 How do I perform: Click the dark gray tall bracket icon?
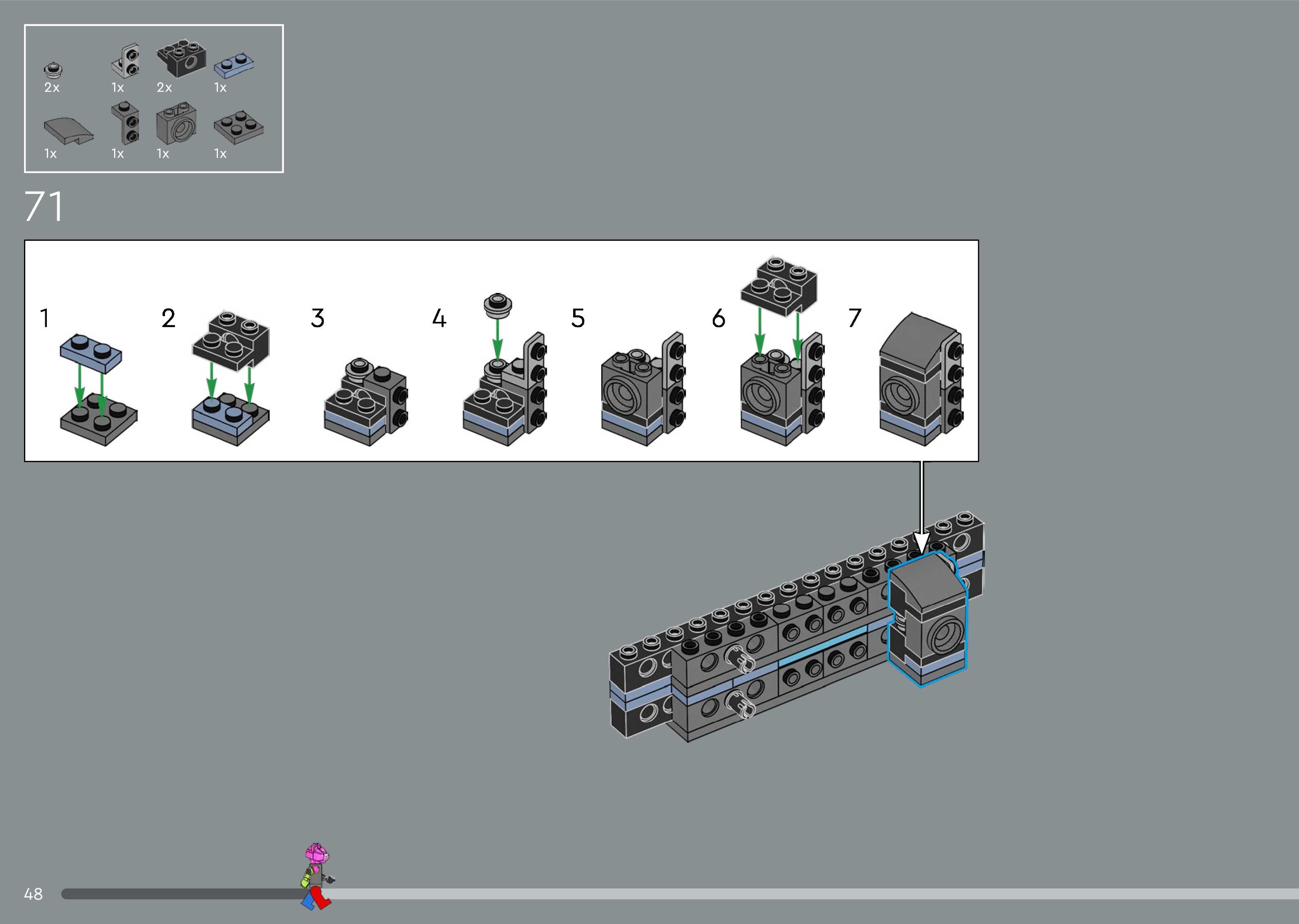pos(126,122)
